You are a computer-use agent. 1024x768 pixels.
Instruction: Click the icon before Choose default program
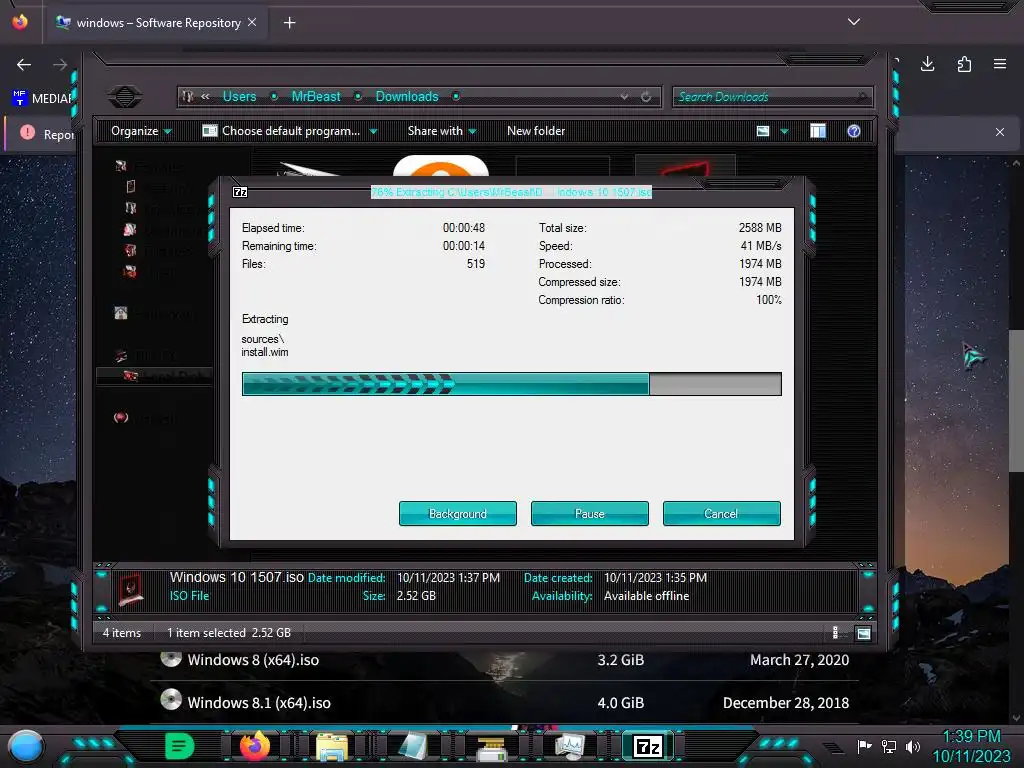coord(210,131)
